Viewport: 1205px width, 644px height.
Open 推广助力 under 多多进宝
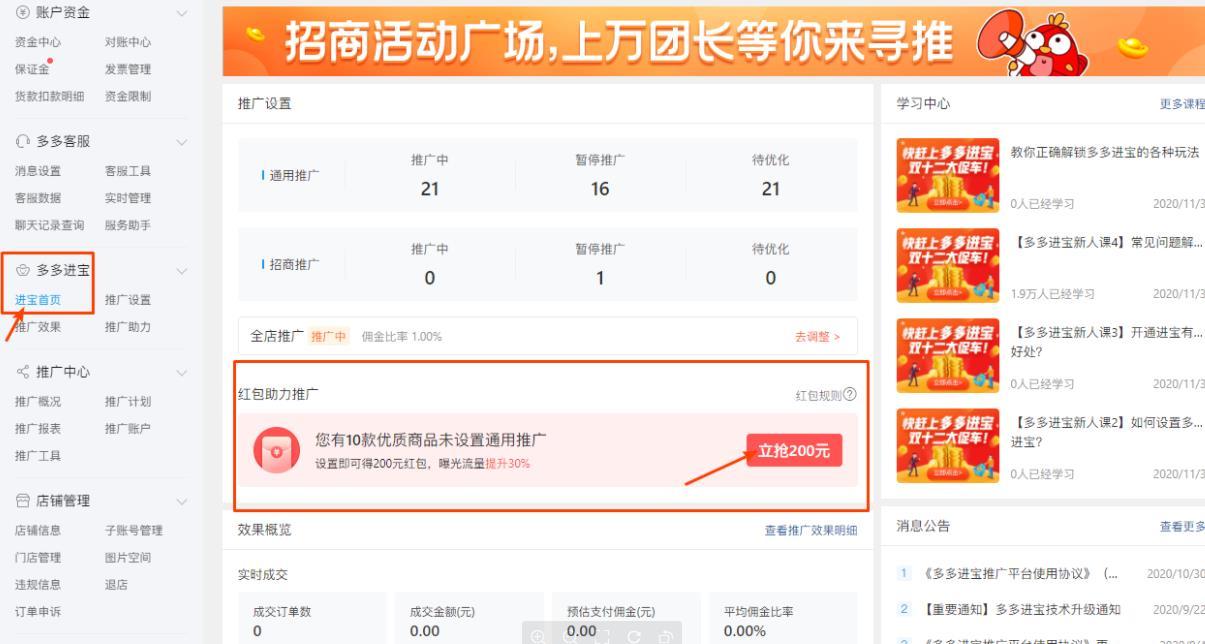[127, 326]
